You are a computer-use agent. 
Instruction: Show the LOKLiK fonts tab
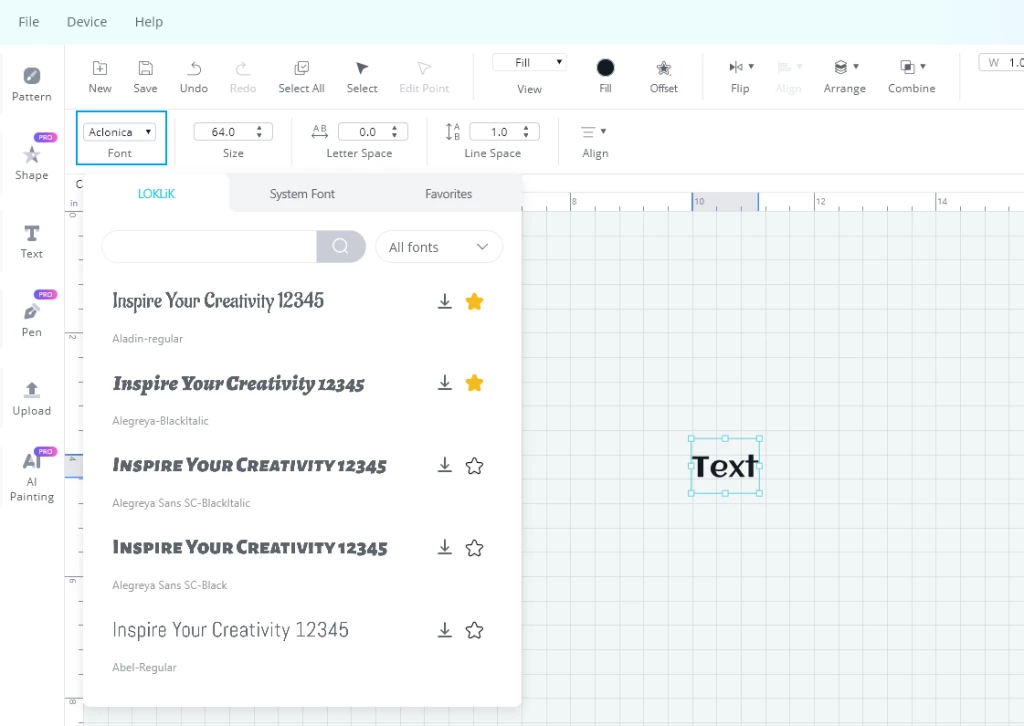click(x=157, y=194)
